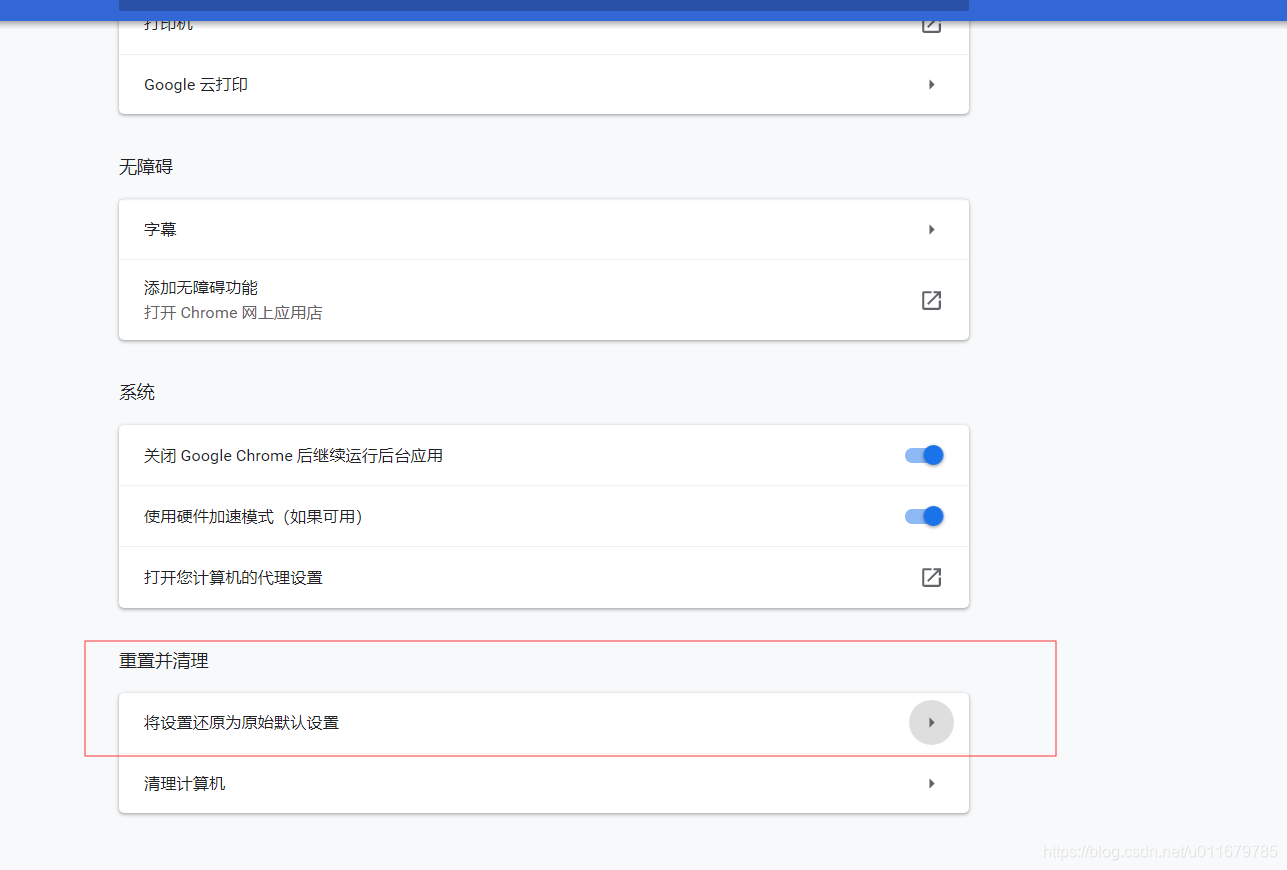Expand 字幕 row arrow

pyautogui.click(x=931, y=229)
